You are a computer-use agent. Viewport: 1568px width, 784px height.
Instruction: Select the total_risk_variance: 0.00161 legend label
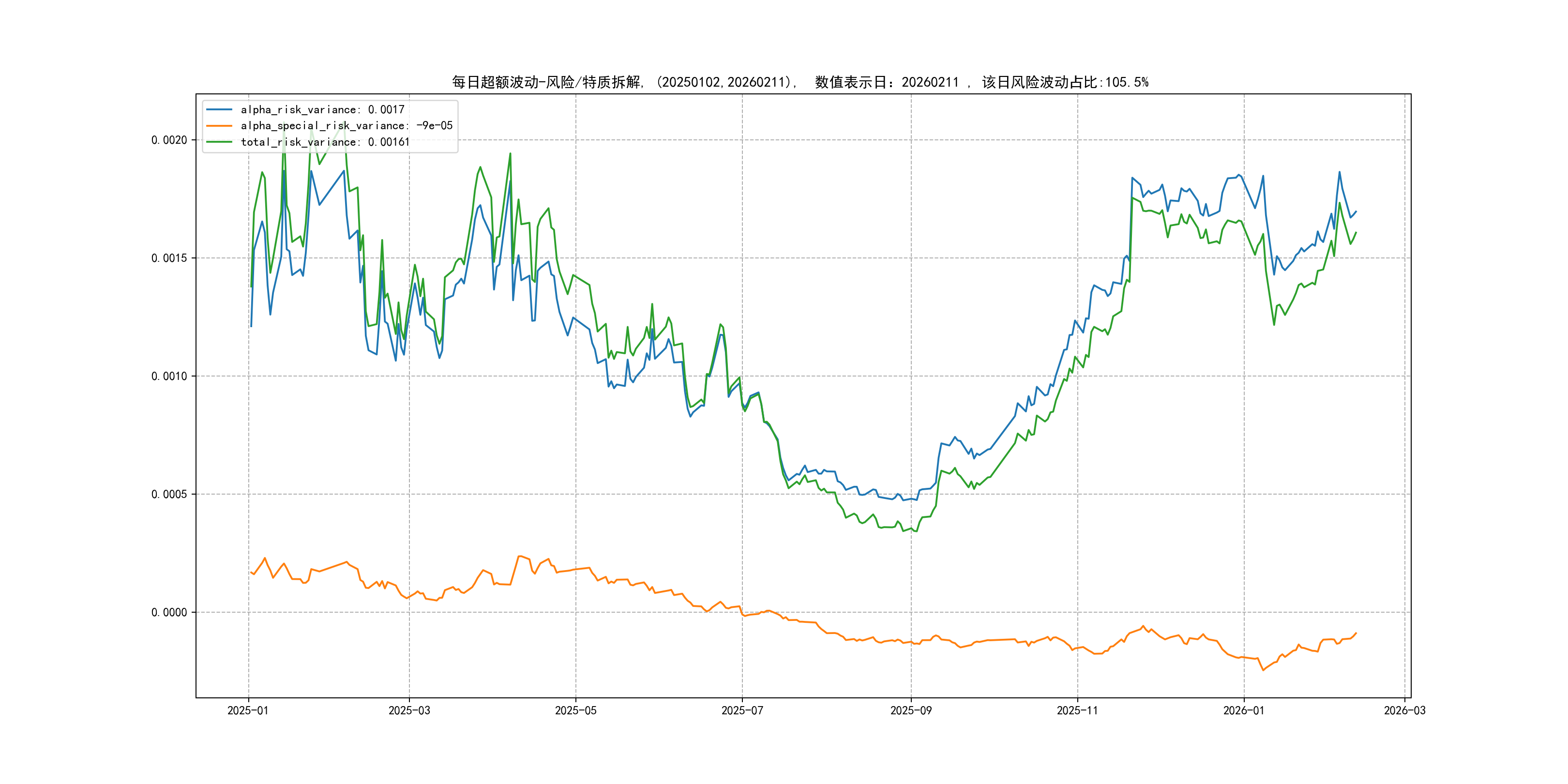point(325,142)
